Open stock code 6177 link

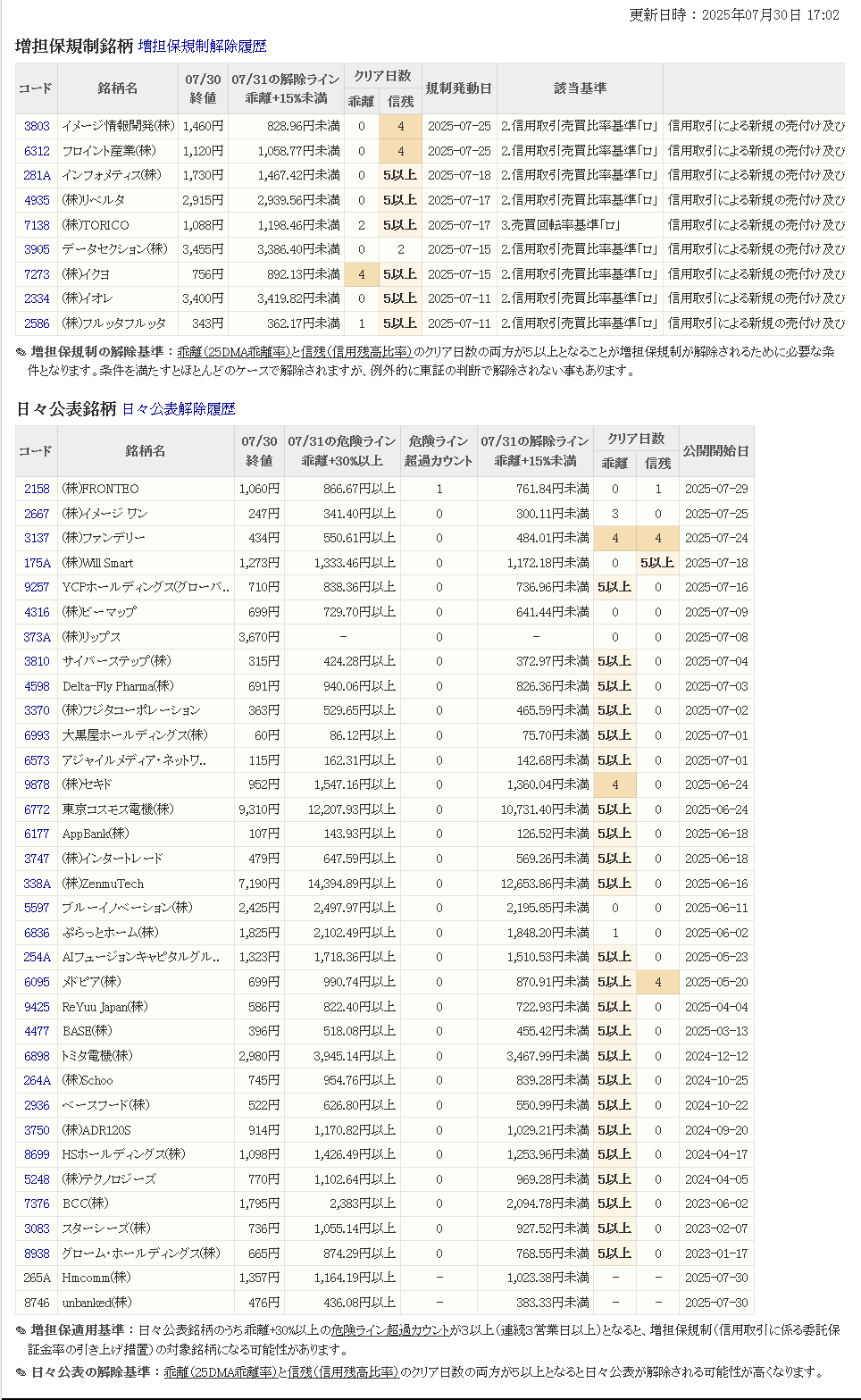(x=37, y=834)
